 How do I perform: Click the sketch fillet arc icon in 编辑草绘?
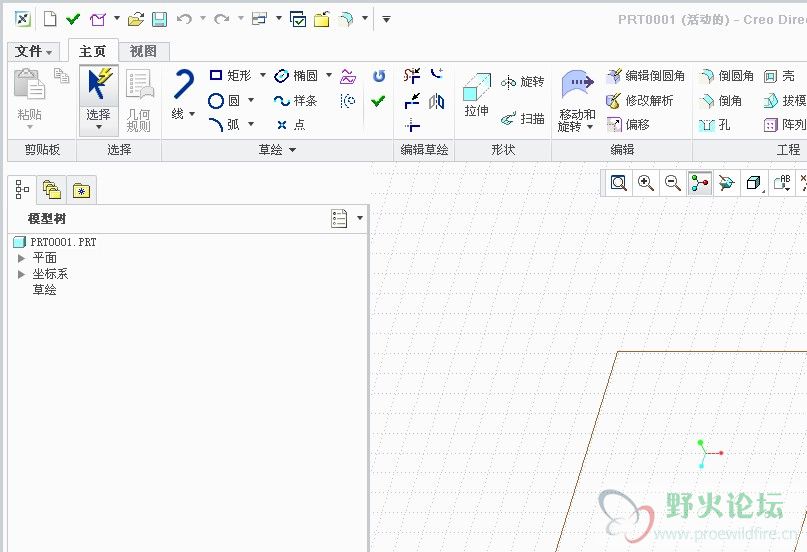pyautogui.click(x=437, y=75)
